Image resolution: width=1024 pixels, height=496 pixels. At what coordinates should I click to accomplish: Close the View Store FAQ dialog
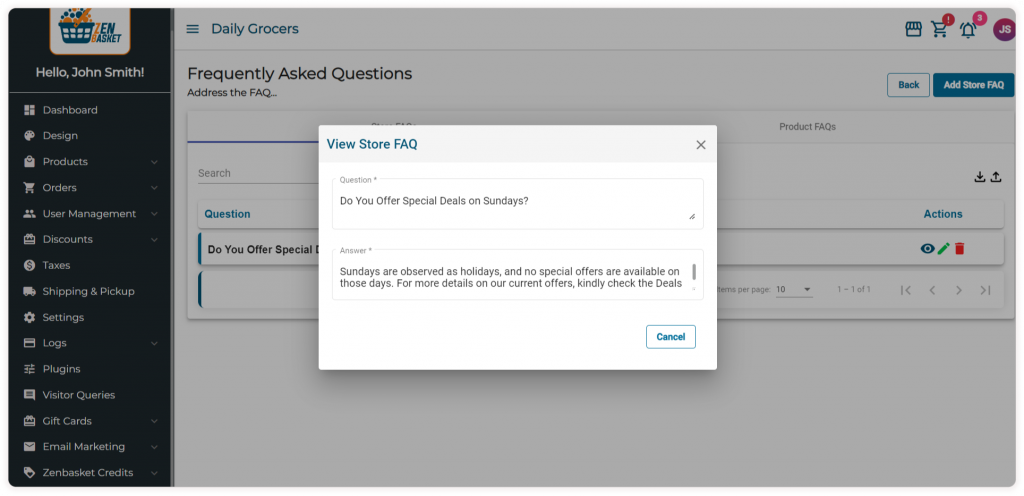(700, 145)
